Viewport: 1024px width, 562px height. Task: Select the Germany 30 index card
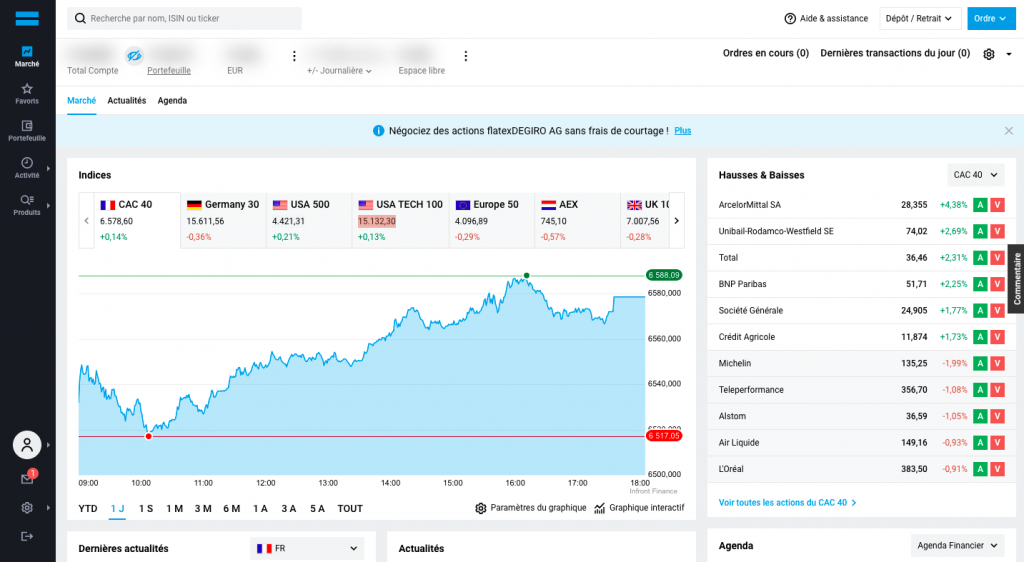(223, 220)
